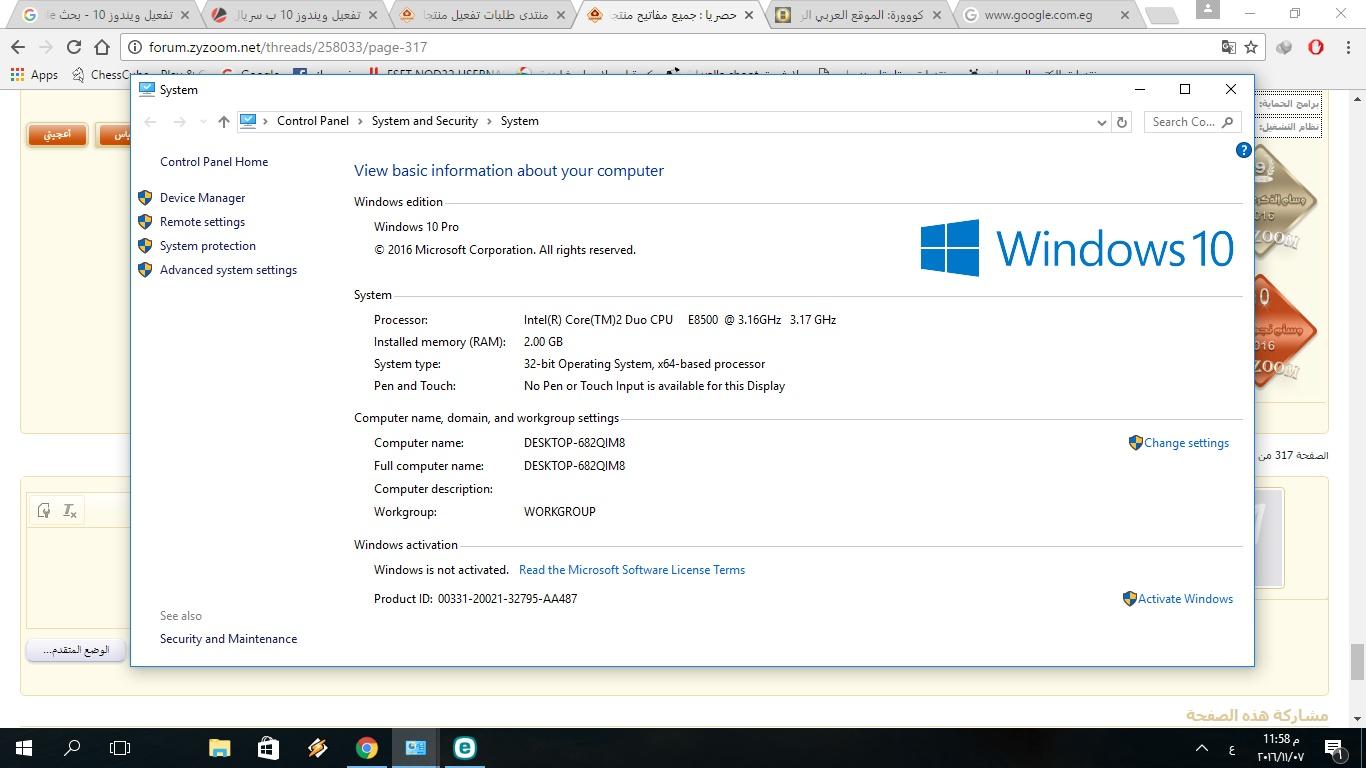This screenshot has height=768, width=1366.
Task: Switch to منتدى طلبات تفعيل tab
Action: click(x=483, y=15)
